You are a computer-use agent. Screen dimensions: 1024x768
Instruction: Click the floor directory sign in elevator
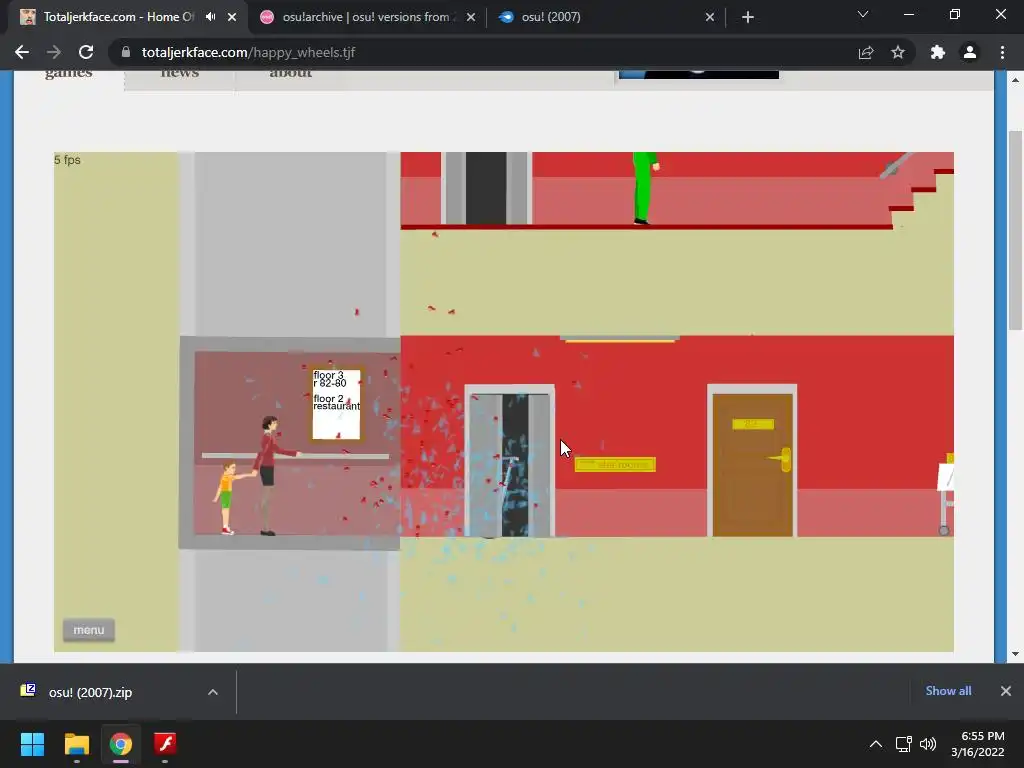point(336,404)
